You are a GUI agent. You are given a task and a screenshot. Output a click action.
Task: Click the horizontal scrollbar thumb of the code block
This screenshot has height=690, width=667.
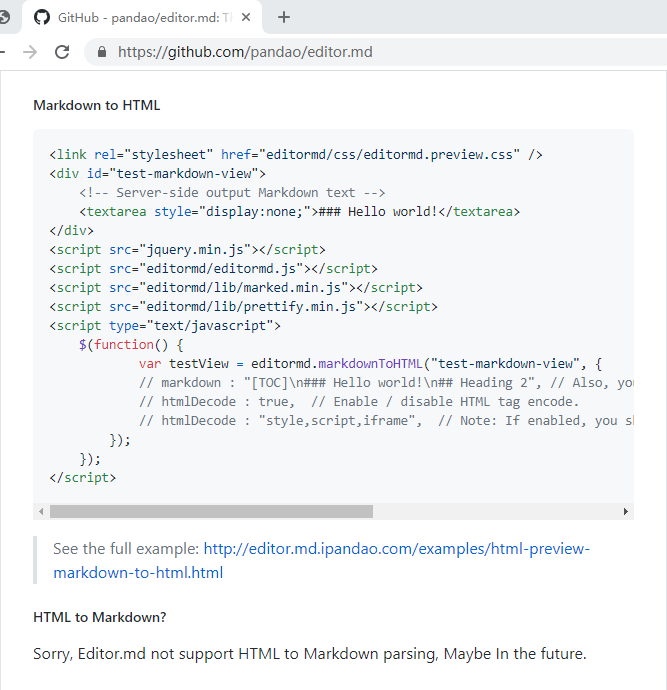coord(211,511)
